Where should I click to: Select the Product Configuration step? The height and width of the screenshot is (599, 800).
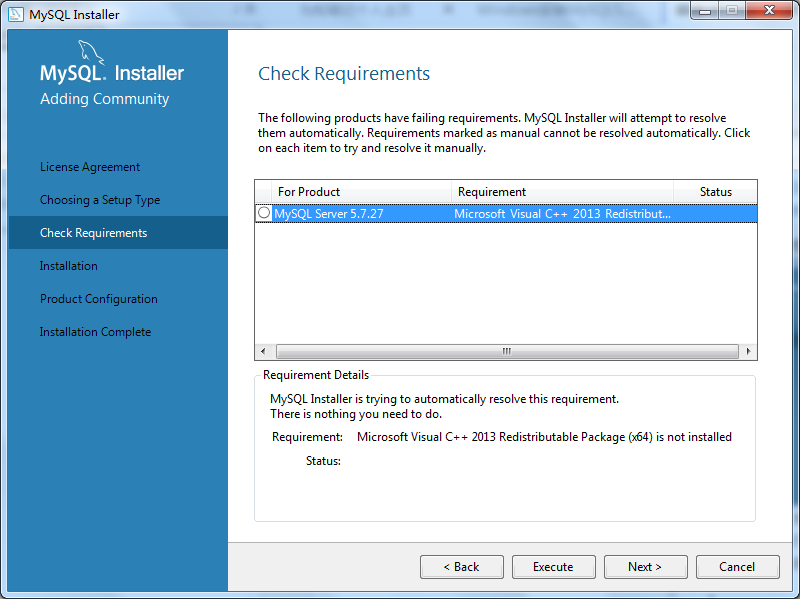[x=98, y=298]
